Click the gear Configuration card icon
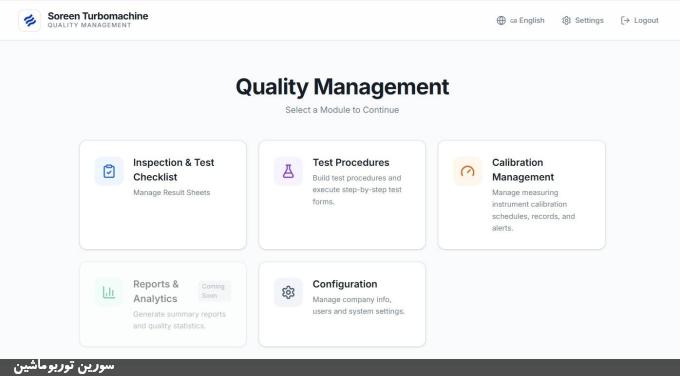The height and width of the screenshot is (376, 680). click(288, 292)
